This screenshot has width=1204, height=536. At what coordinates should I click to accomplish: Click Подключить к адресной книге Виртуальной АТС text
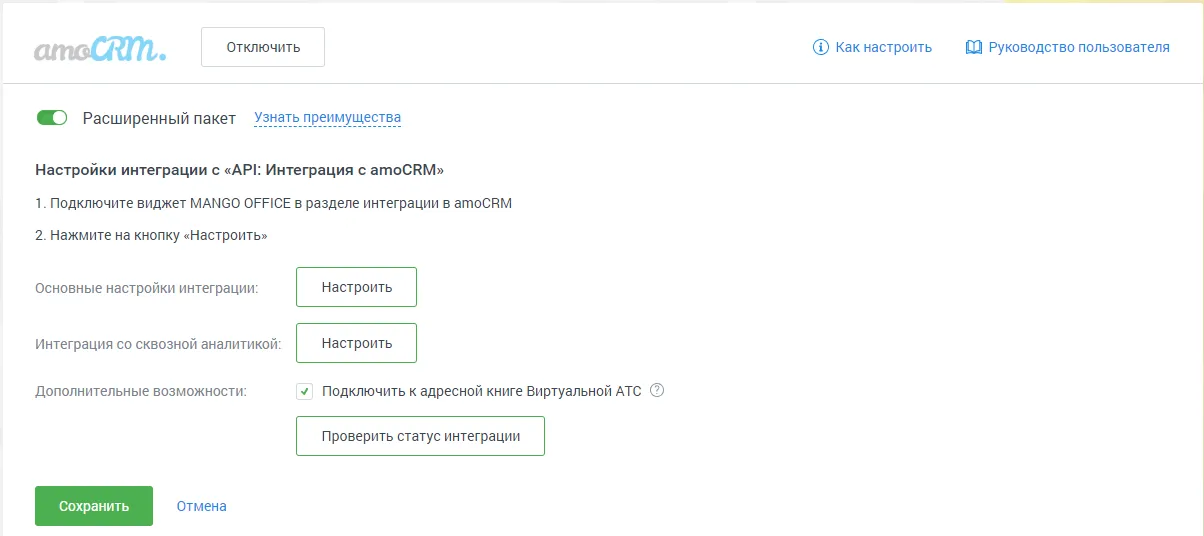point(481,391)
